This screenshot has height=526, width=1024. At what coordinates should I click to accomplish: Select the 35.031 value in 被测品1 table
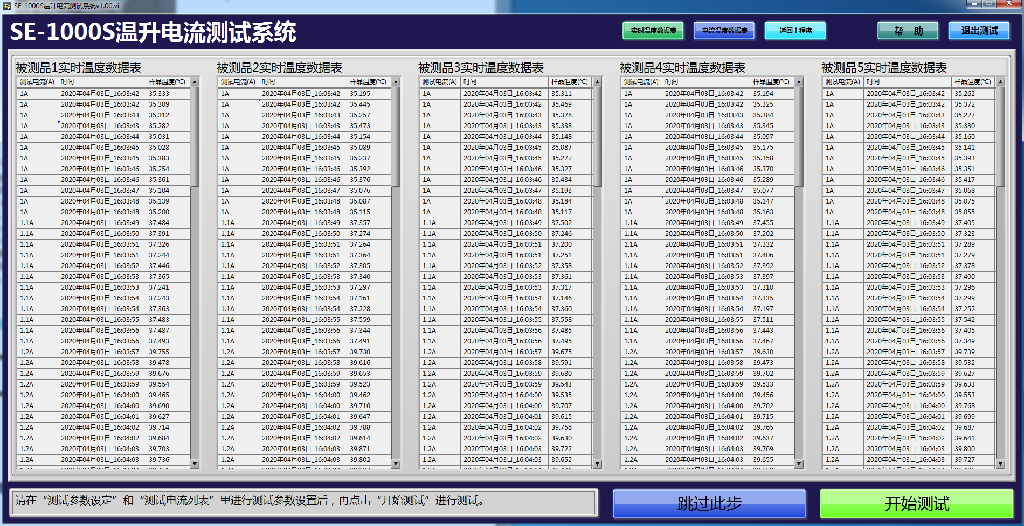[x=159, y=137]
